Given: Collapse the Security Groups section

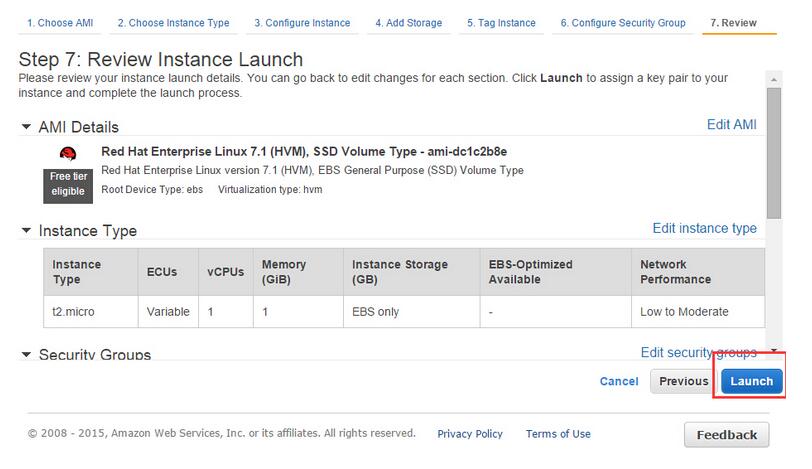Looking at the screenshot, I should coord(26,355).
